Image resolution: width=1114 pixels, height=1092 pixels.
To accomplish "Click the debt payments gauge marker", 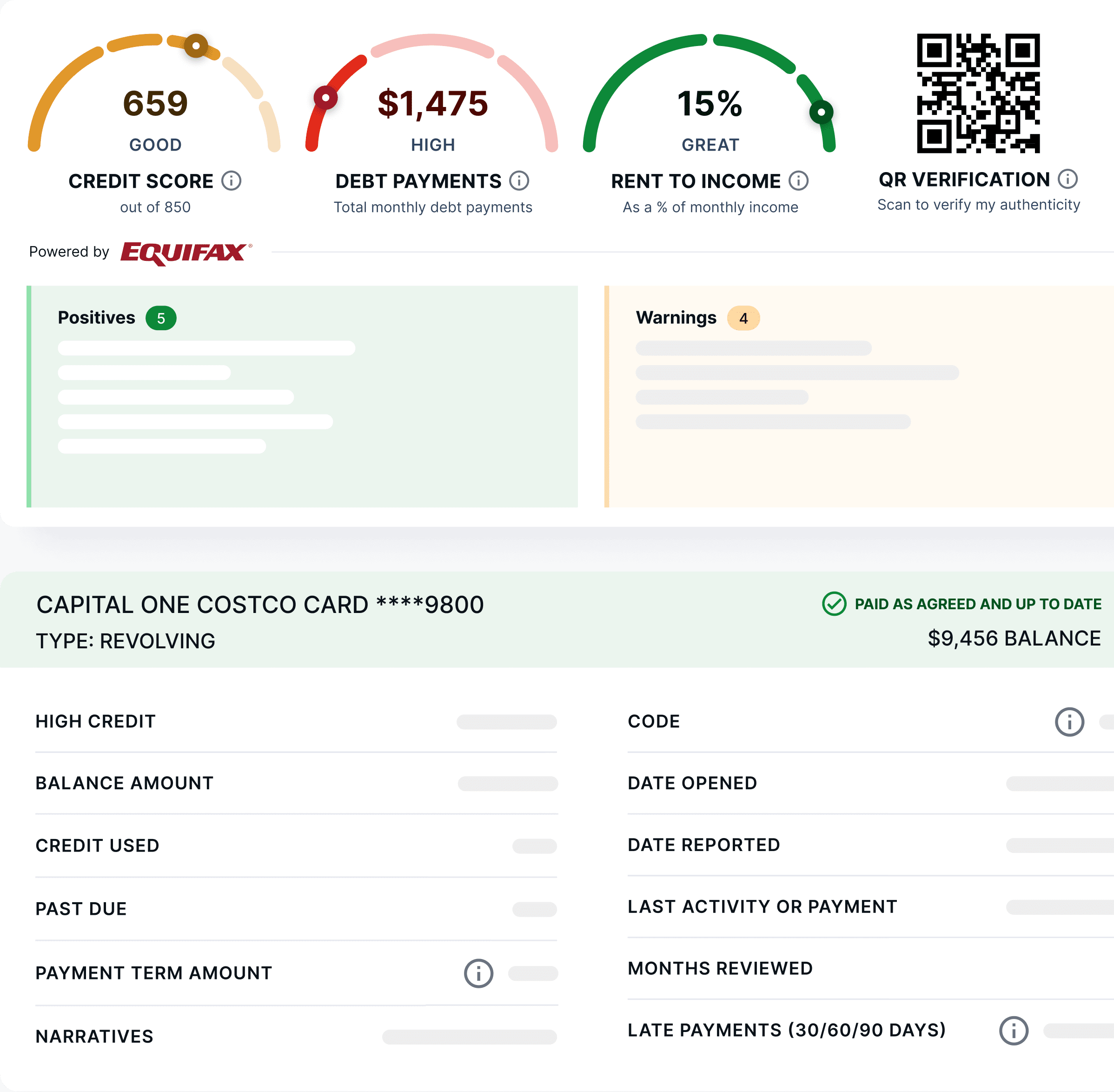I will (x=325, y=98).
